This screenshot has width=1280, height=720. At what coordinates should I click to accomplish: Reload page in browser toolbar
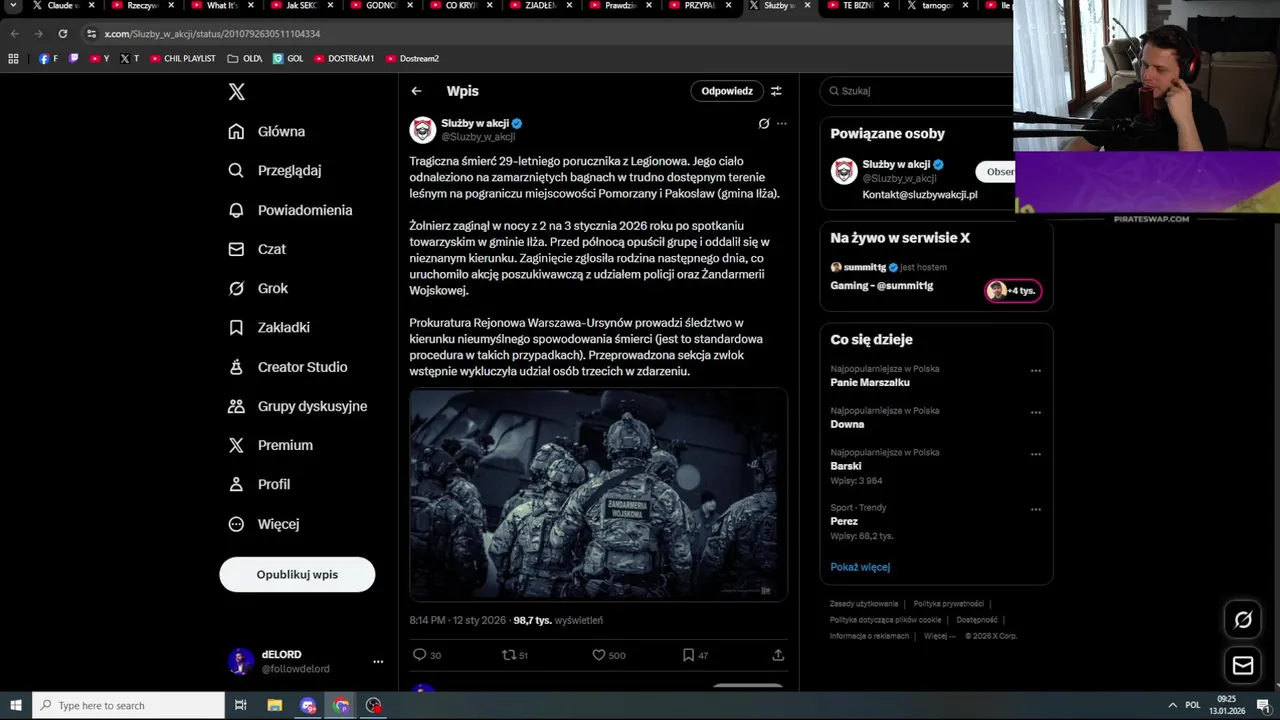pos(63,34)
